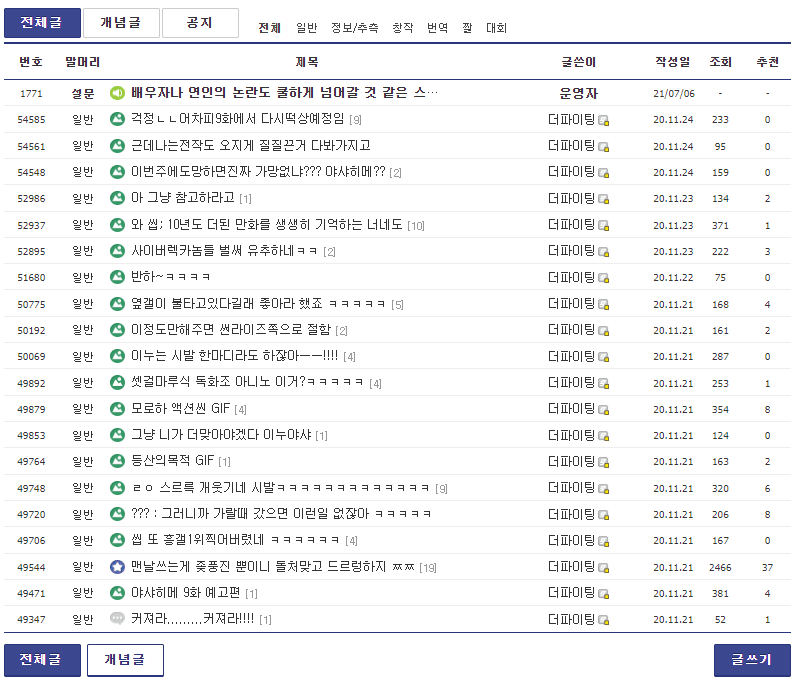Image resolution: width=798 pixels, height=687 pixels.
Task: Click the 조회 column header
Action: [x=720, y=62]
